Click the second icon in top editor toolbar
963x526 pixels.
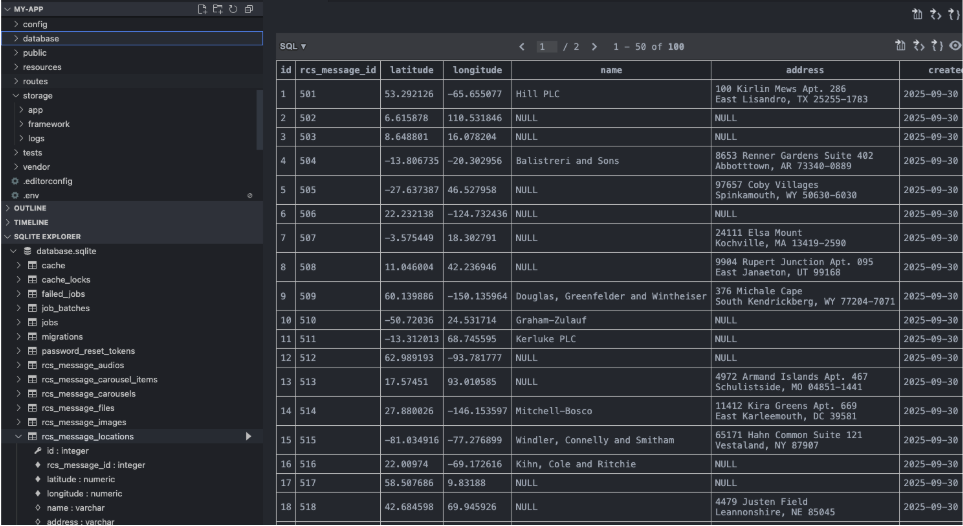pos(936,14)
